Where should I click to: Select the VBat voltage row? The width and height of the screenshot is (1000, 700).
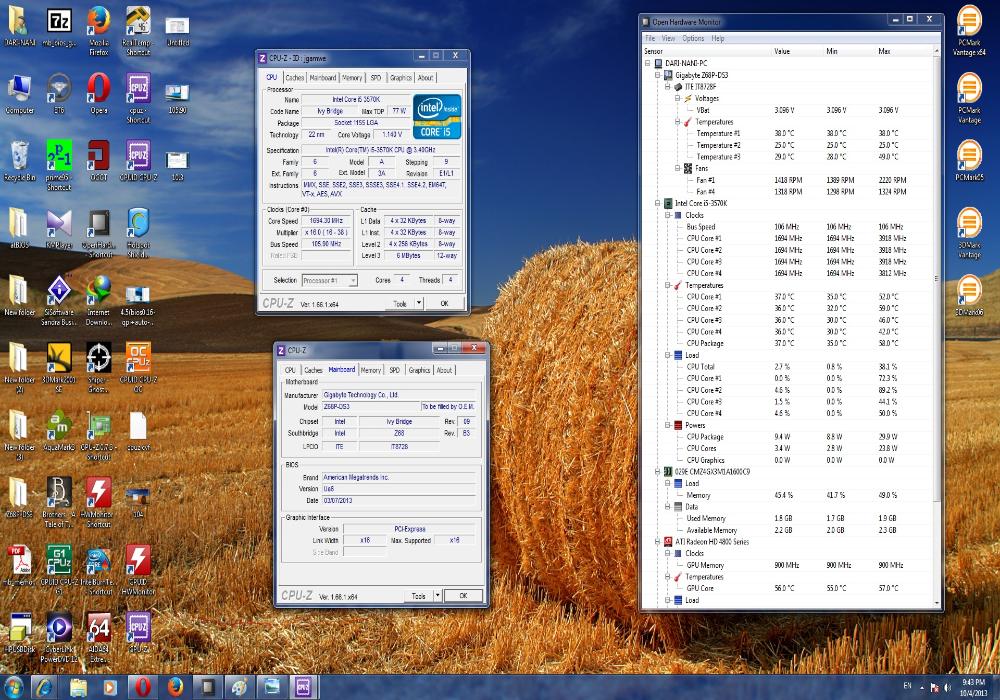(790, 110)
